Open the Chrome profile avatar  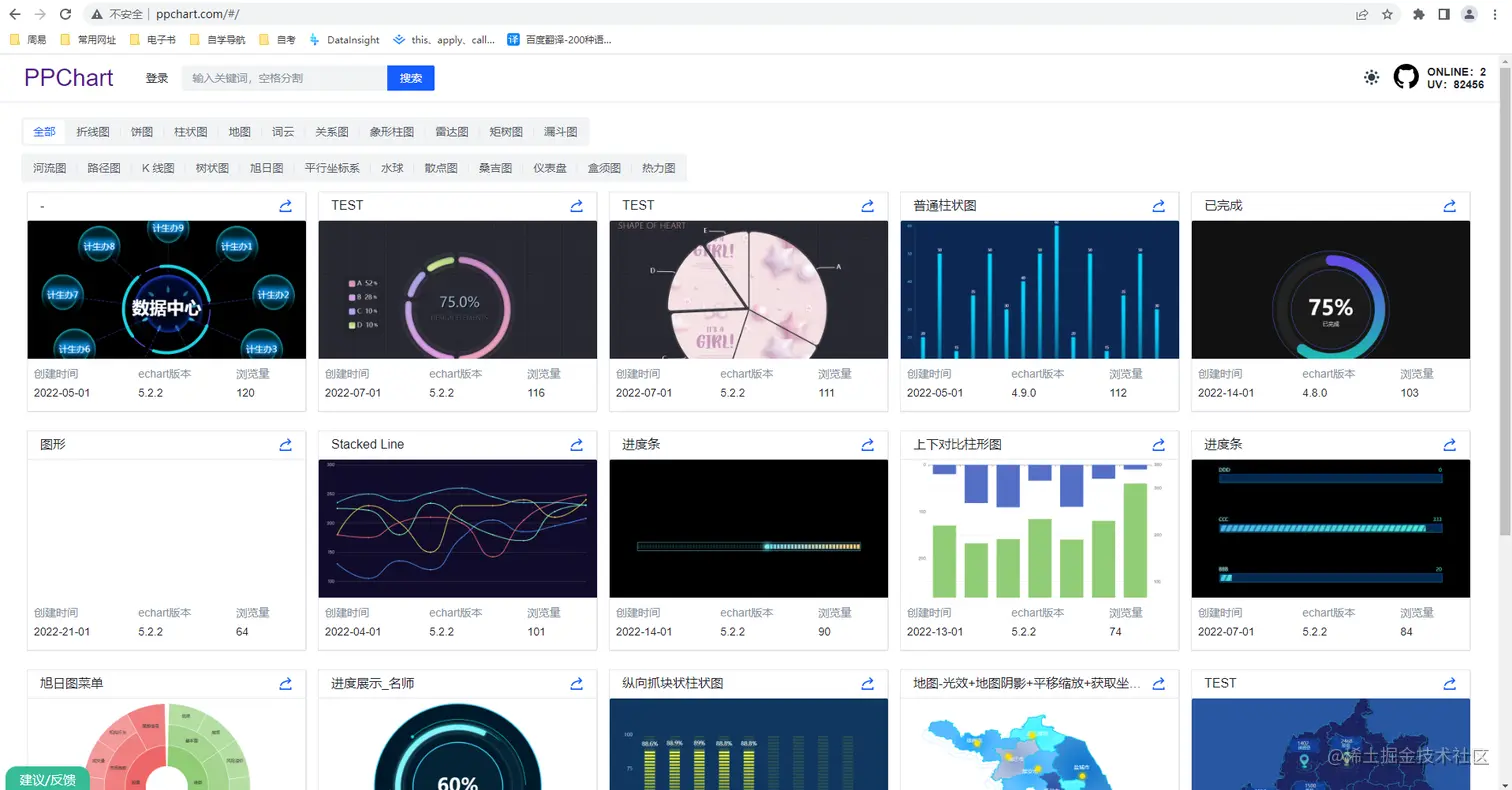(x=1469, y=15)
